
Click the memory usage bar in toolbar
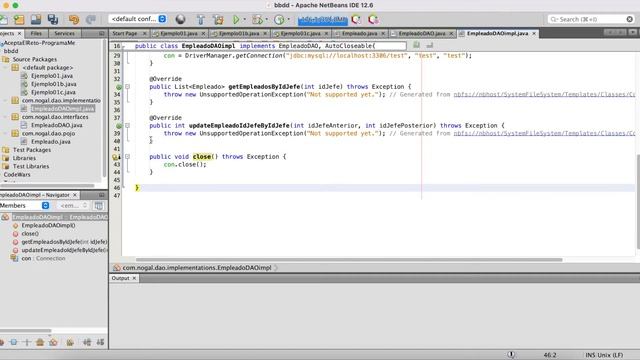(x=322, y=19)
